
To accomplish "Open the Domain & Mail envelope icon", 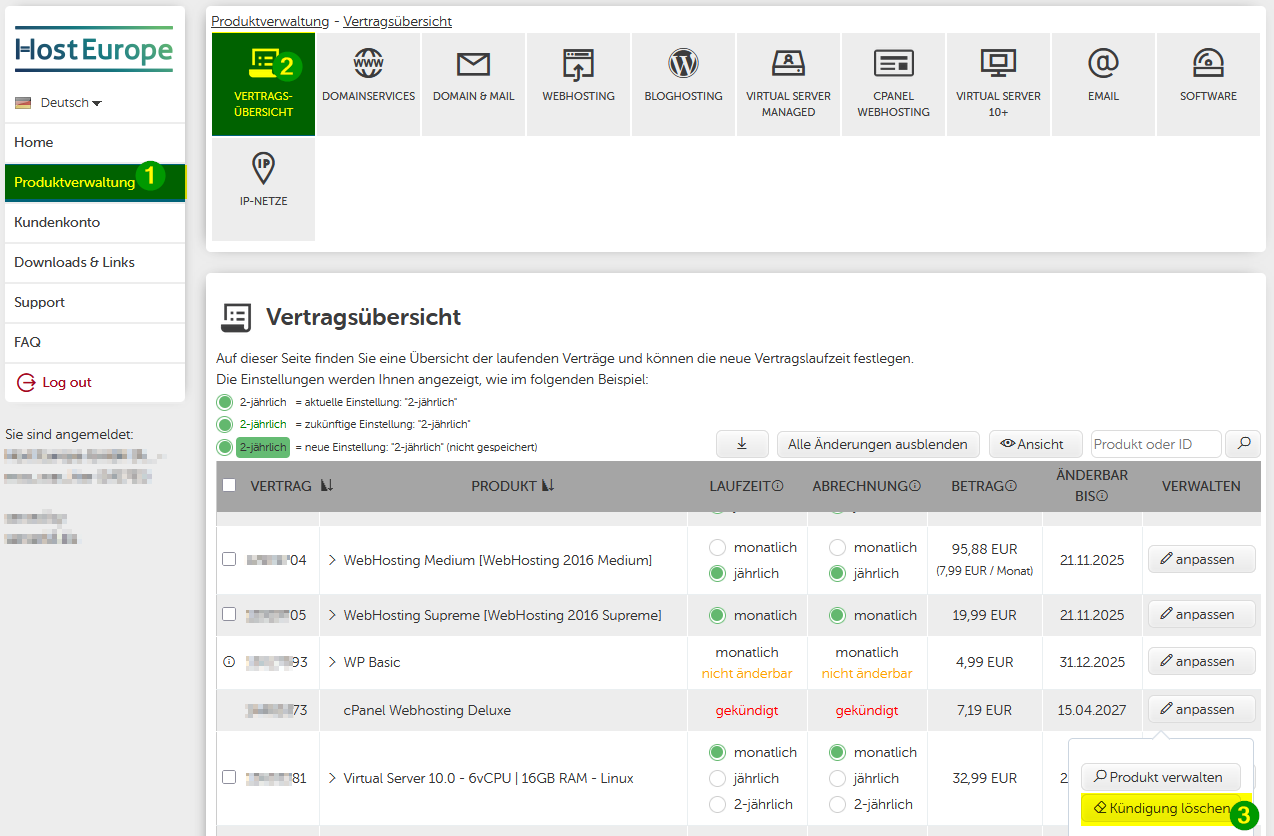I will (473, 65).
